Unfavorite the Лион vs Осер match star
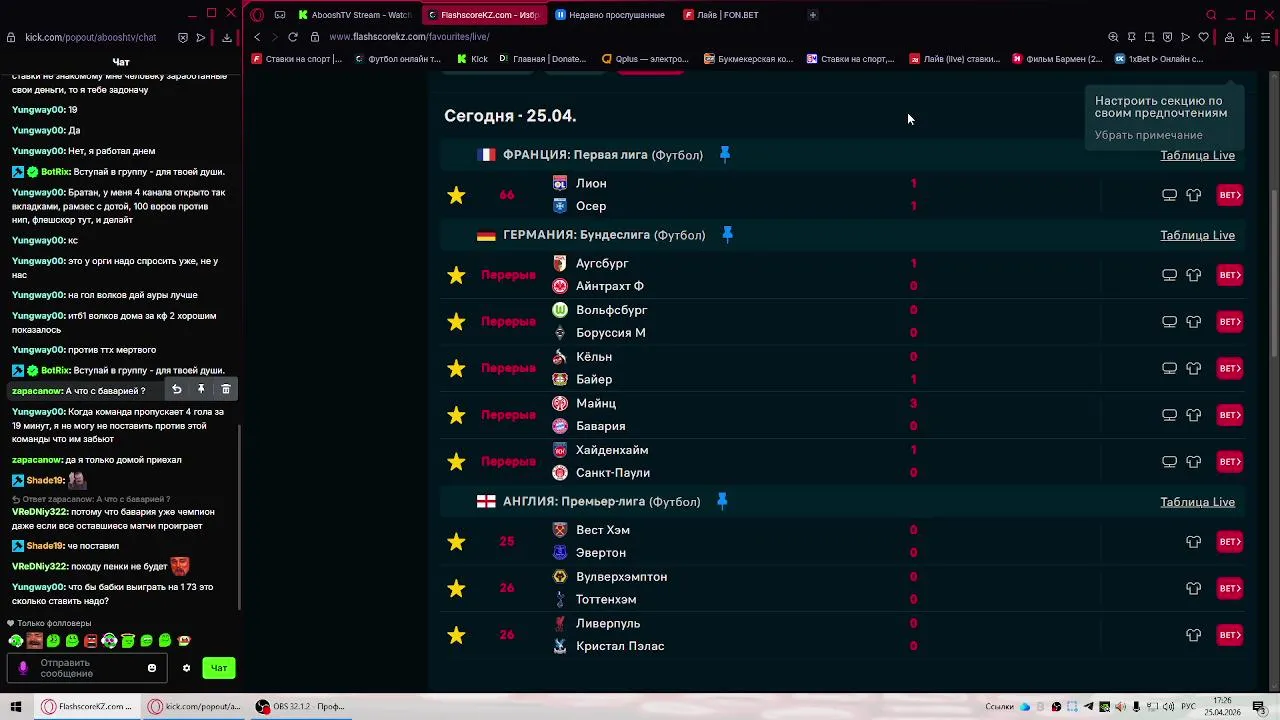 (456, 195)
